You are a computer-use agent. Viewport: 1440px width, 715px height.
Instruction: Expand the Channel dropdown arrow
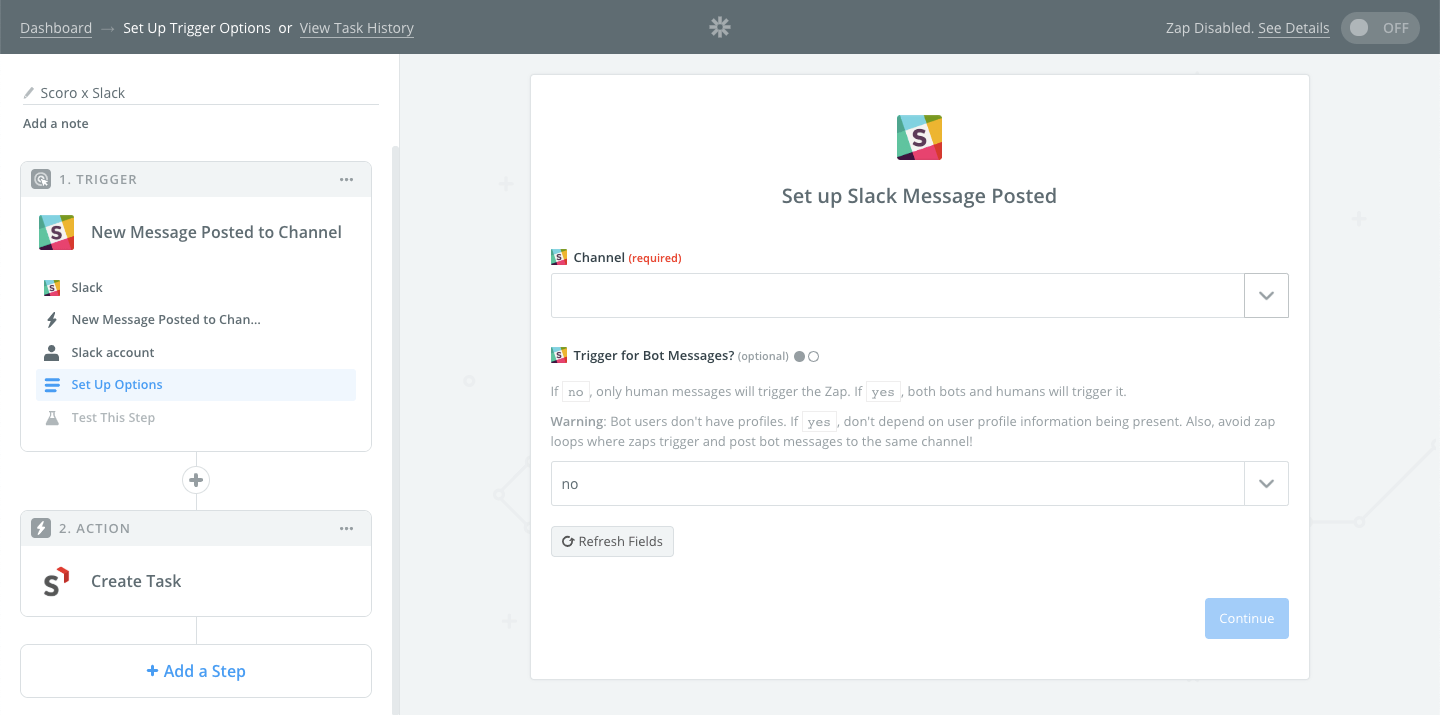pos(1266,296)
